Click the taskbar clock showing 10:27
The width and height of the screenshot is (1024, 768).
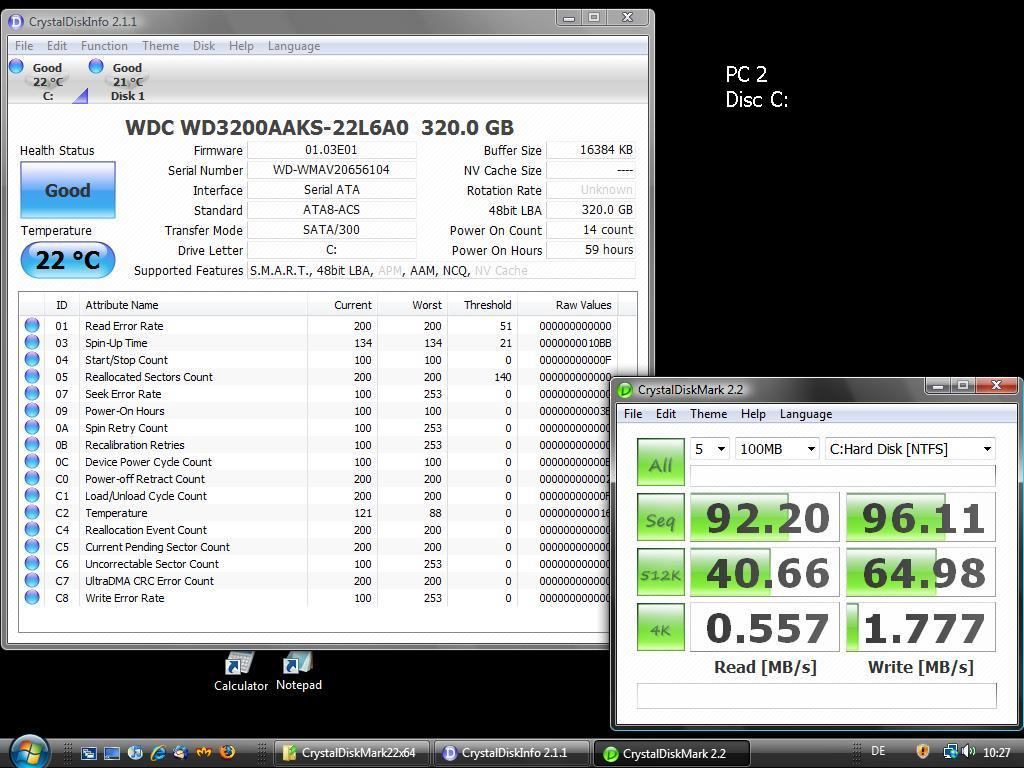point(997,752)
